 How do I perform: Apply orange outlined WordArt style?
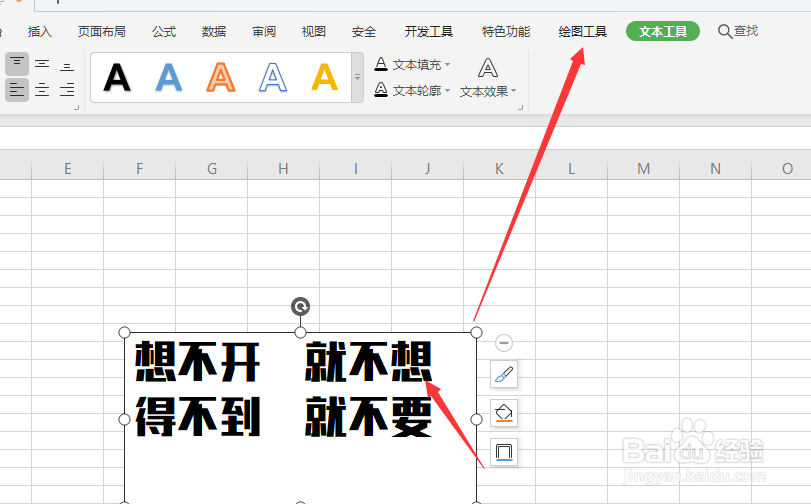221,78
